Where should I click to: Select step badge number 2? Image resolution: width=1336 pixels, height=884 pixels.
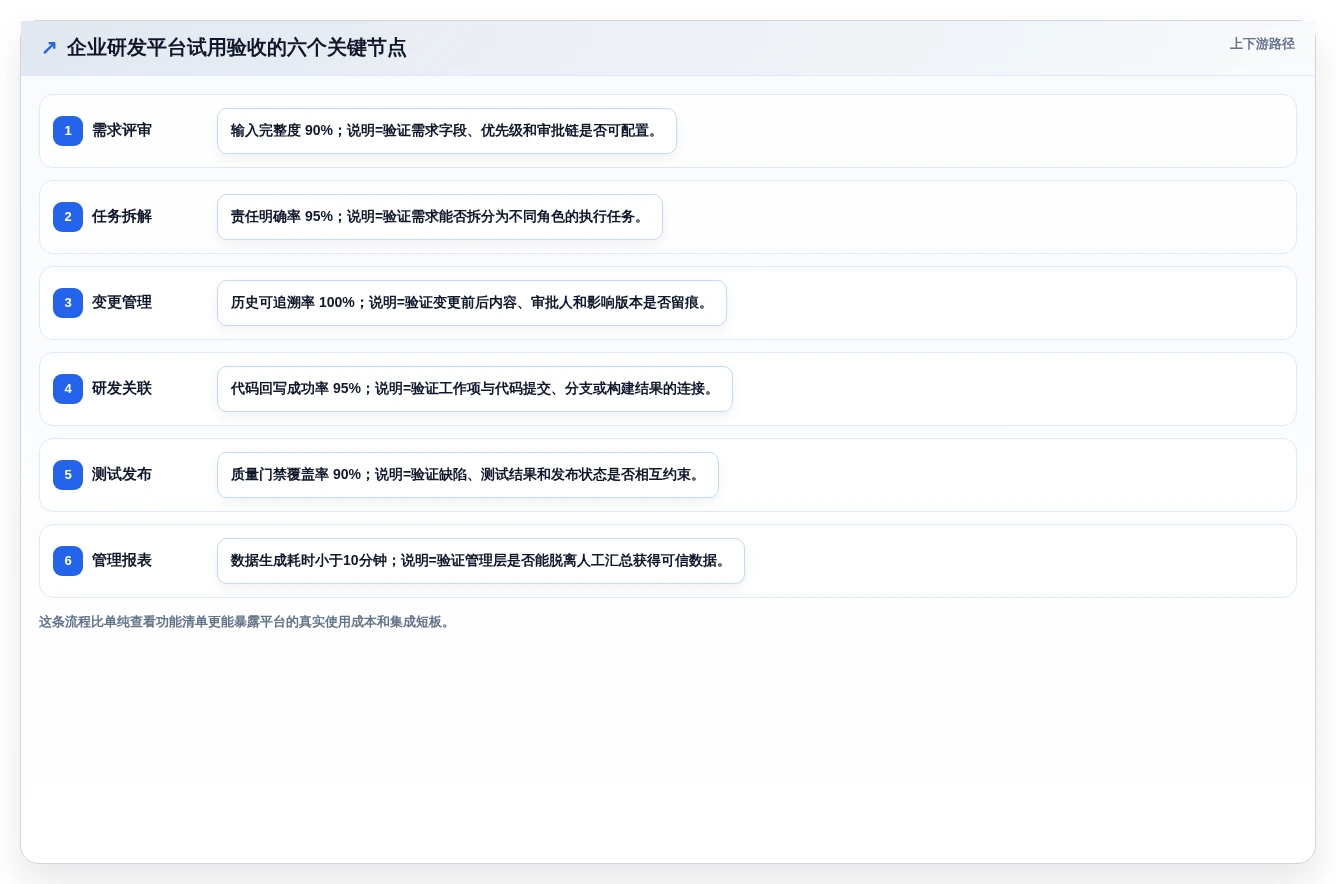[68, 217]
